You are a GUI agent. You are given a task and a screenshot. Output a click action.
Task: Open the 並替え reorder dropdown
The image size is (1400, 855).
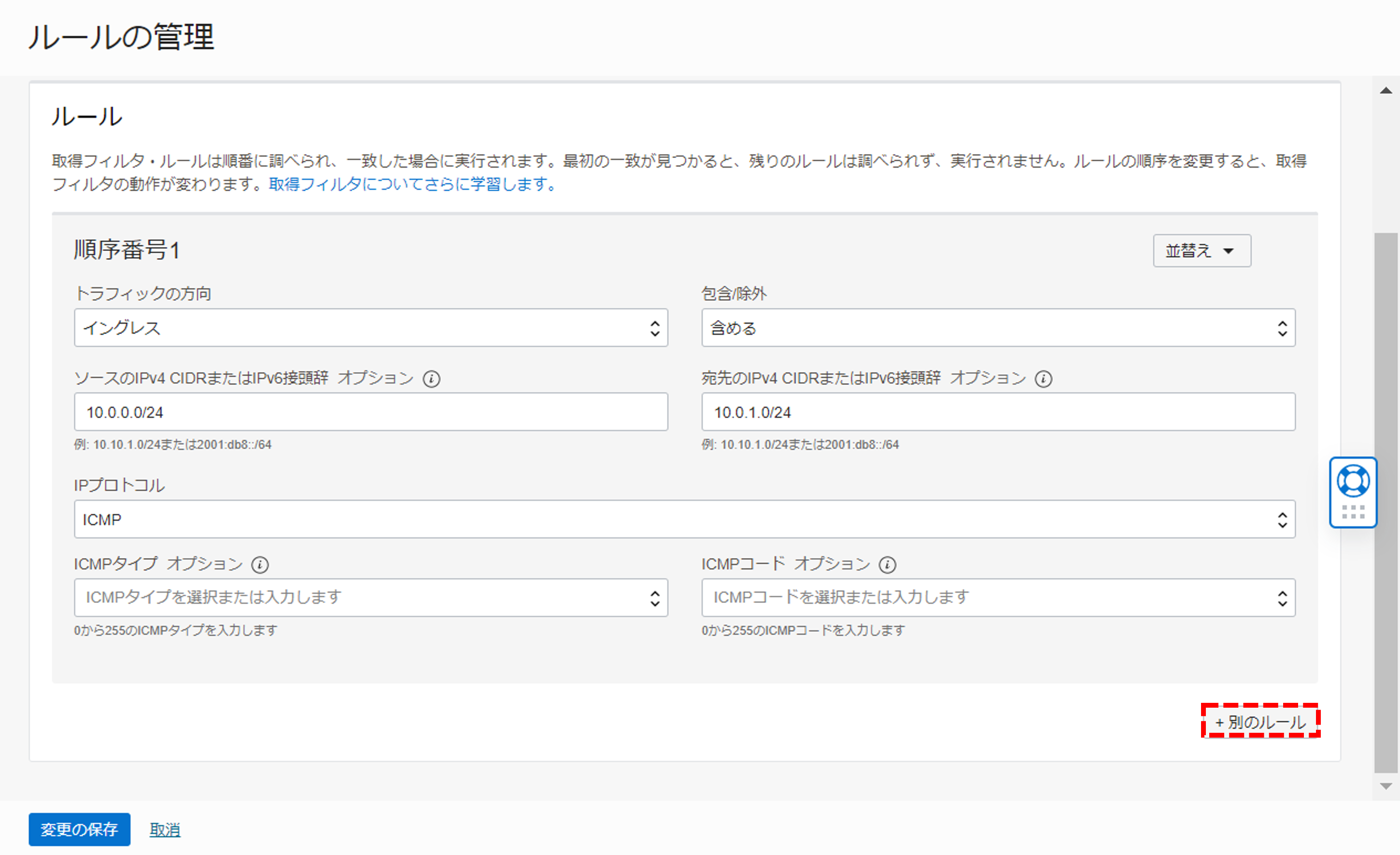click(1202, 251)
